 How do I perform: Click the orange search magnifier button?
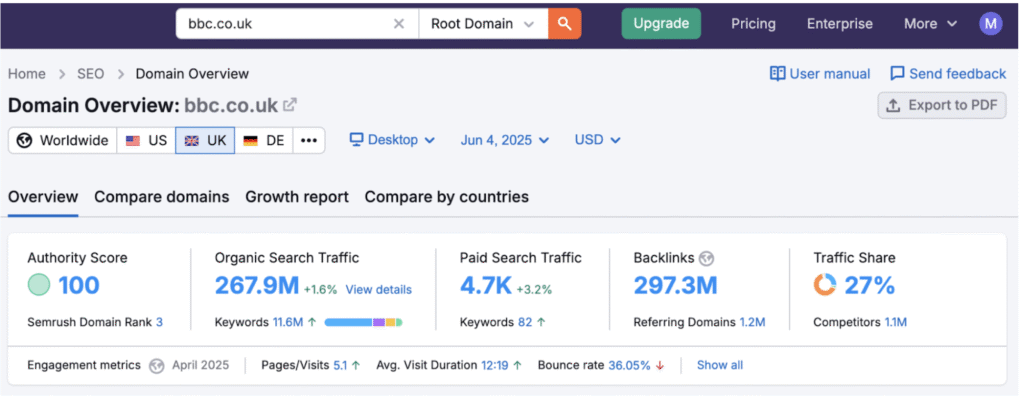pyautogui.click(x=565, y=24)
